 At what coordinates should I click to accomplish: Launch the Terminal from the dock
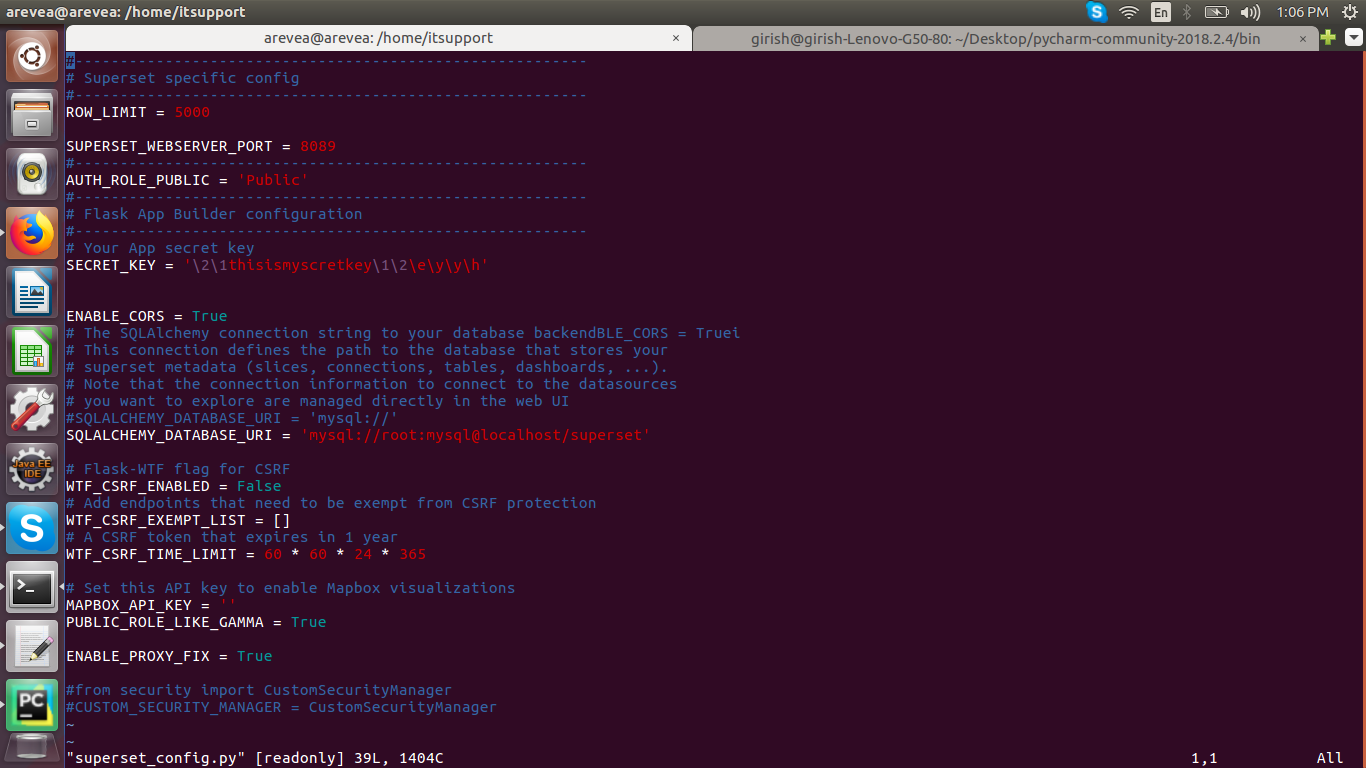click(32, 587)
